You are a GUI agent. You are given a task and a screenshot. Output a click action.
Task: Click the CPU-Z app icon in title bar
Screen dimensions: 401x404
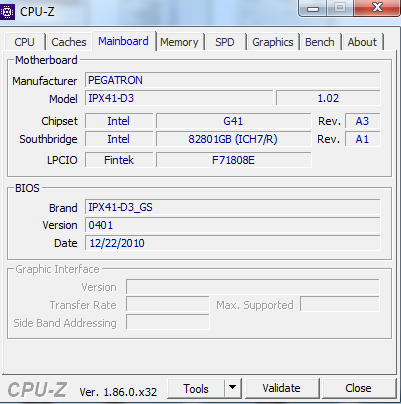7,12
